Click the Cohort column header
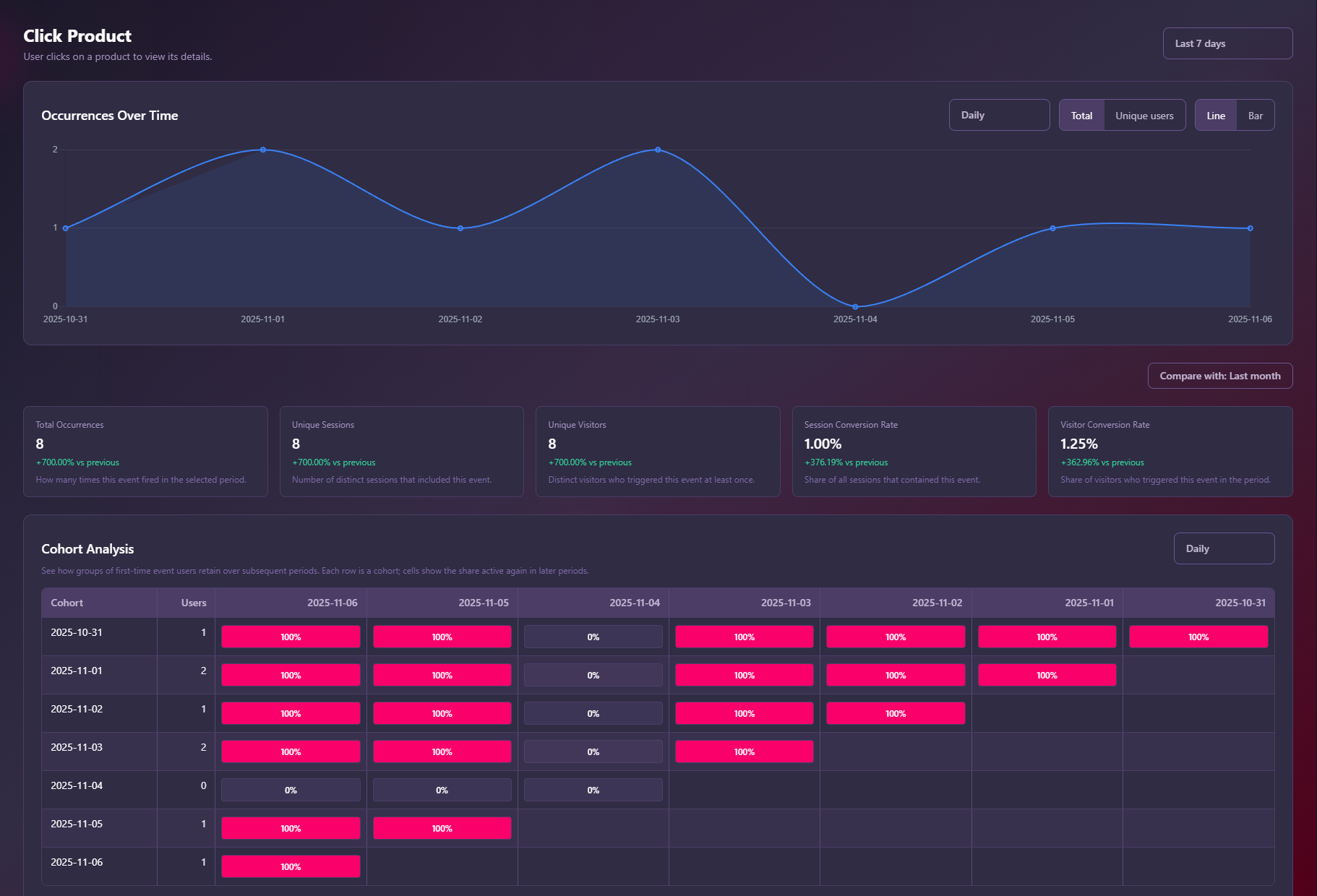The width and height of the screenshot is (1317, 896). coord(67,603)
